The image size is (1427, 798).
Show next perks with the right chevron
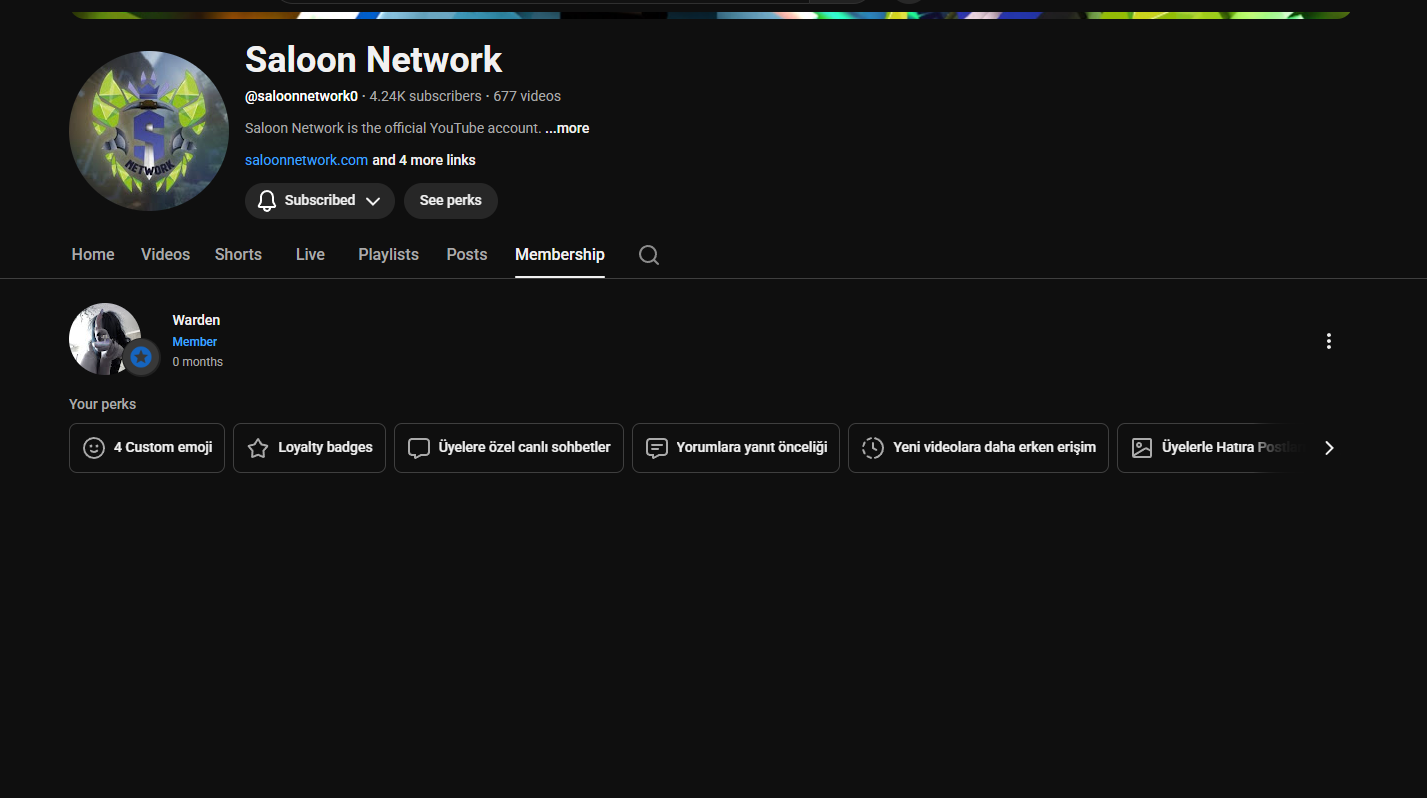click(1329, 448)
